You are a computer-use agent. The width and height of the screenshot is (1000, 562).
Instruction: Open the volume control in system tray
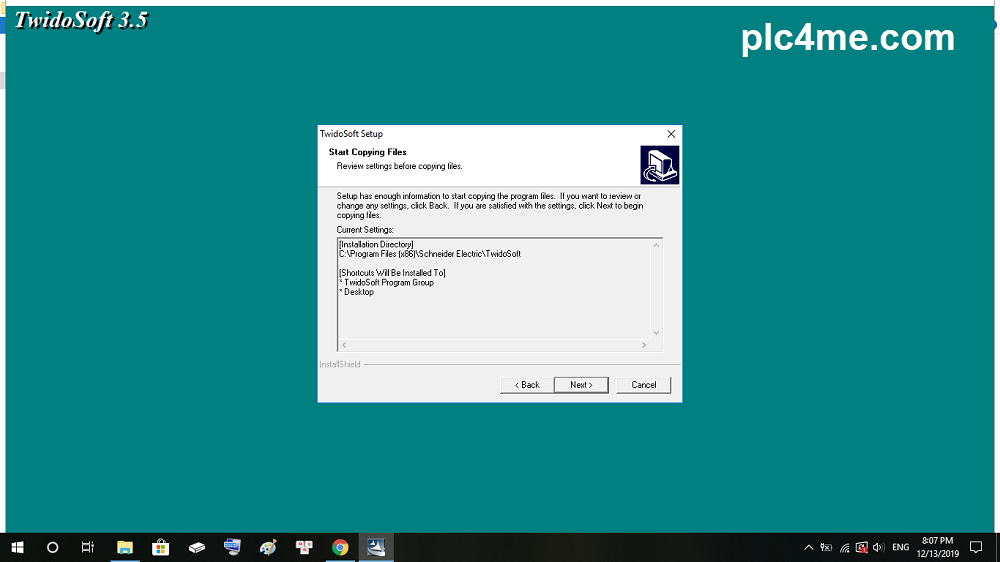(x=878, y=548)
